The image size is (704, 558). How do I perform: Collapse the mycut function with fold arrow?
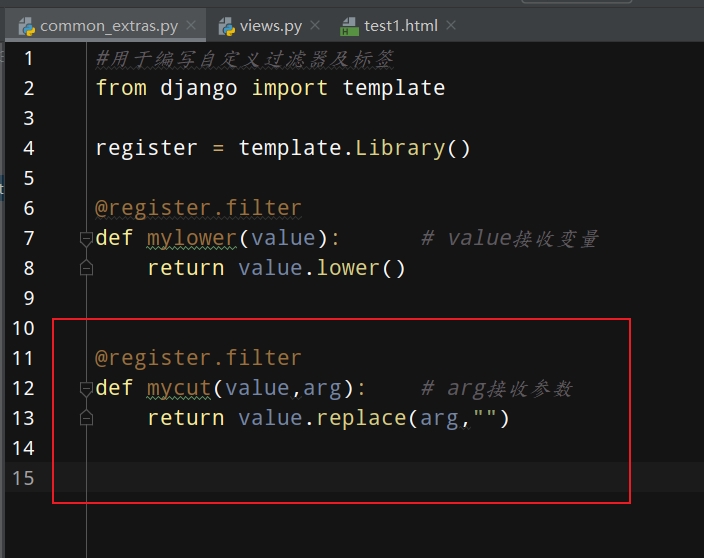(86, 388)
